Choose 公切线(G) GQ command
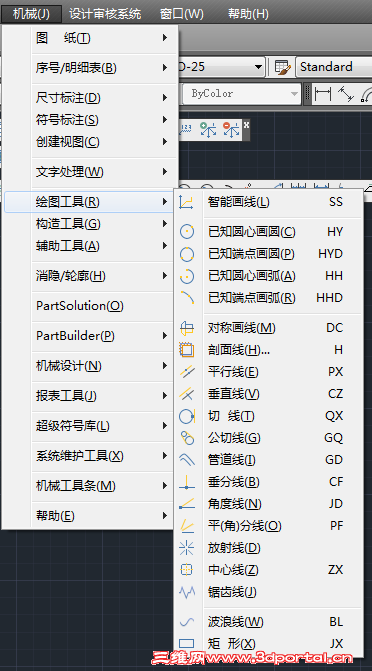The image size is (372, 671). coord(269,438)
